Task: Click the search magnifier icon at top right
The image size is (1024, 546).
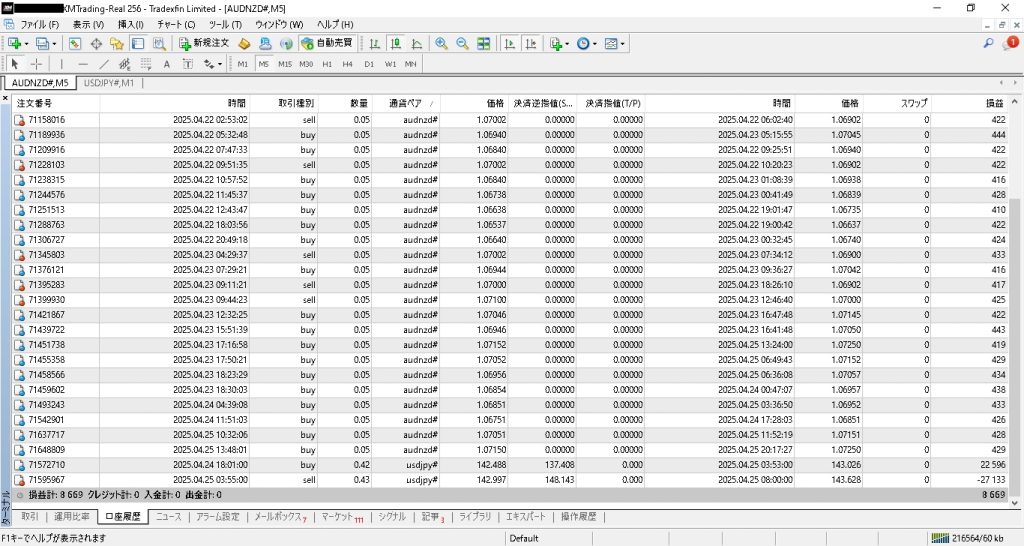Action: click(989, 44)
